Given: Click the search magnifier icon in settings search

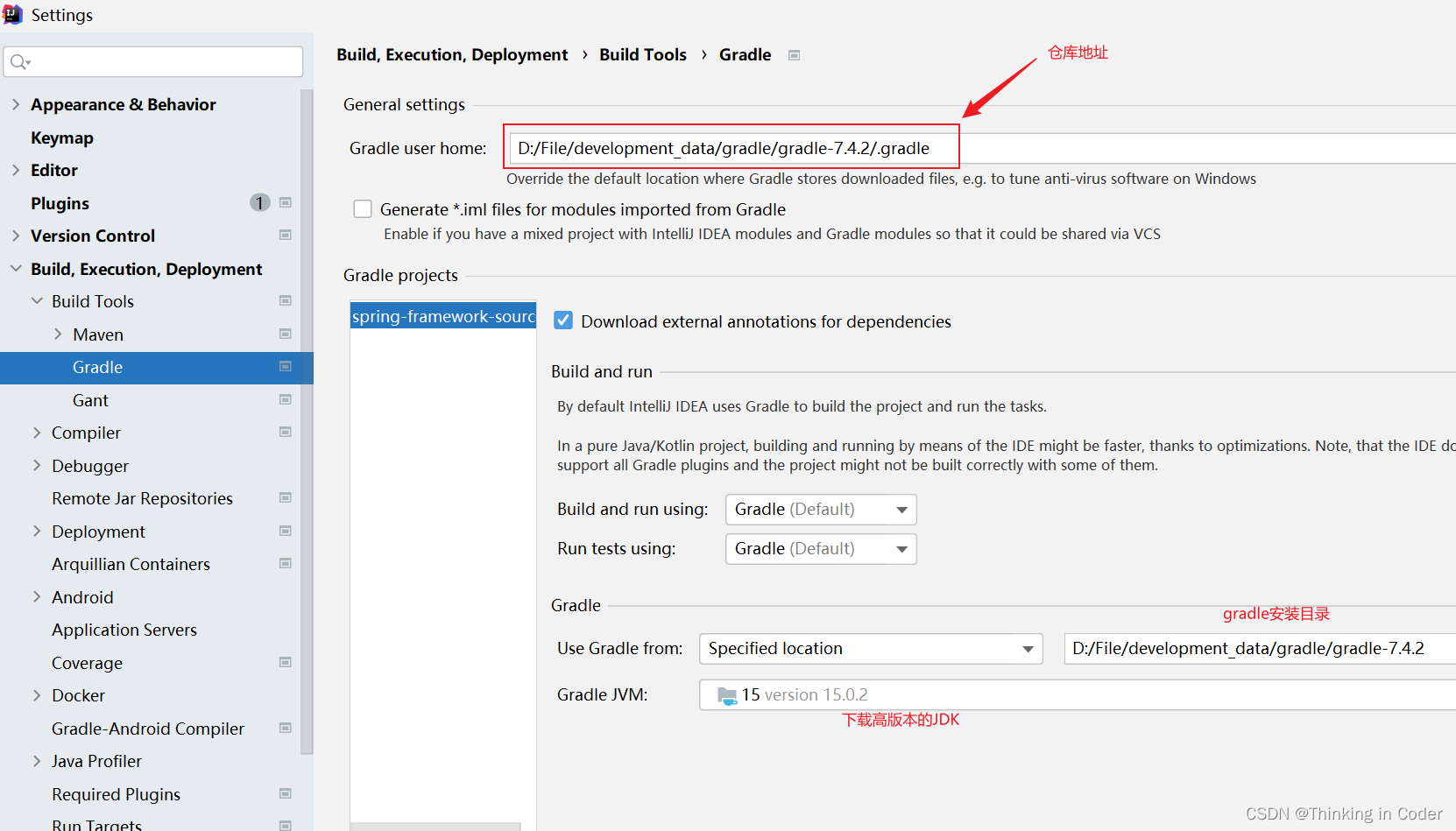Looking at the screenshot, I should tap(19, 61).
